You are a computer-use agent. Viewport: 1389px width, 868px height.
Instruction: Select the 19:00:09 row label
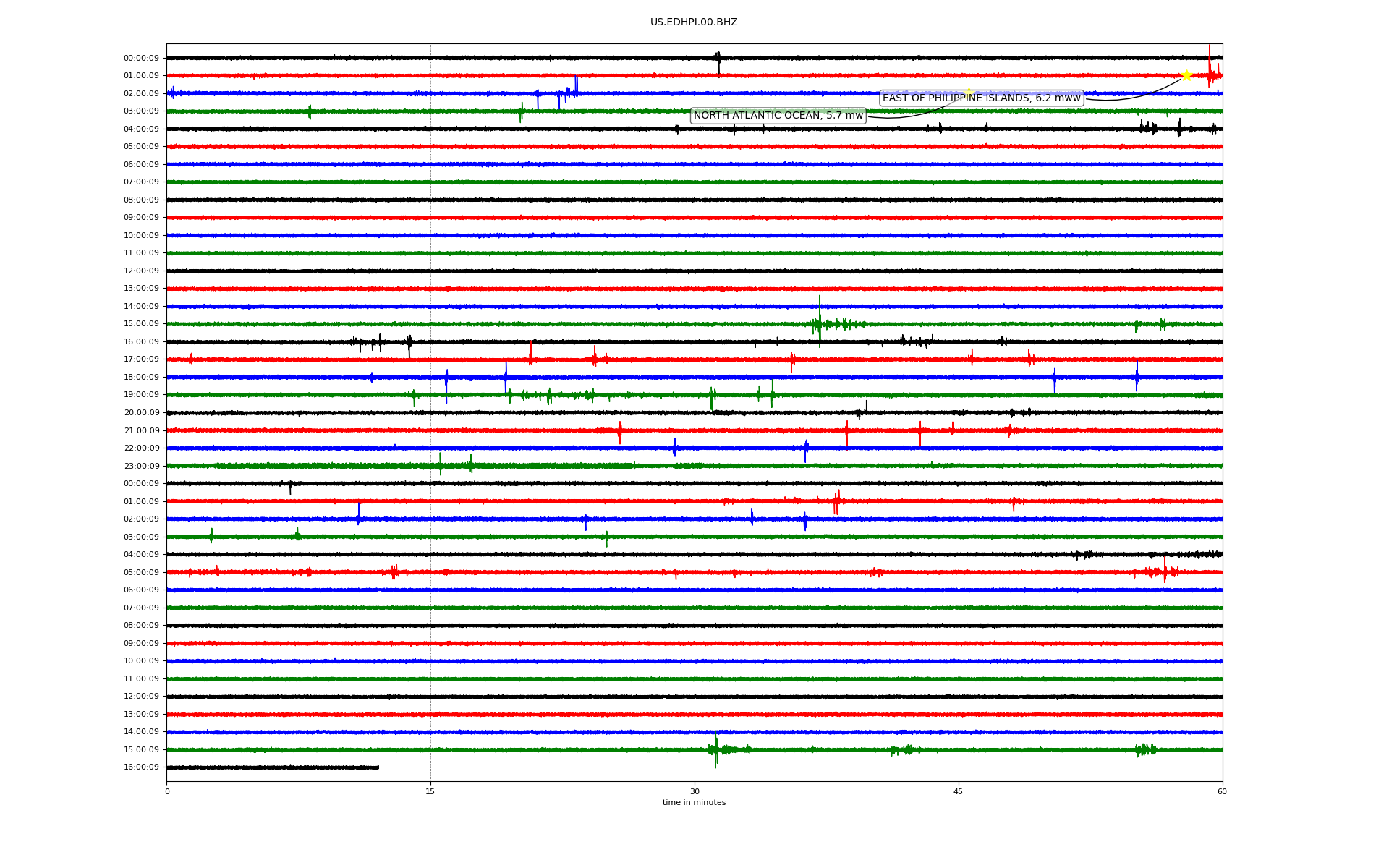coord(141,395)
